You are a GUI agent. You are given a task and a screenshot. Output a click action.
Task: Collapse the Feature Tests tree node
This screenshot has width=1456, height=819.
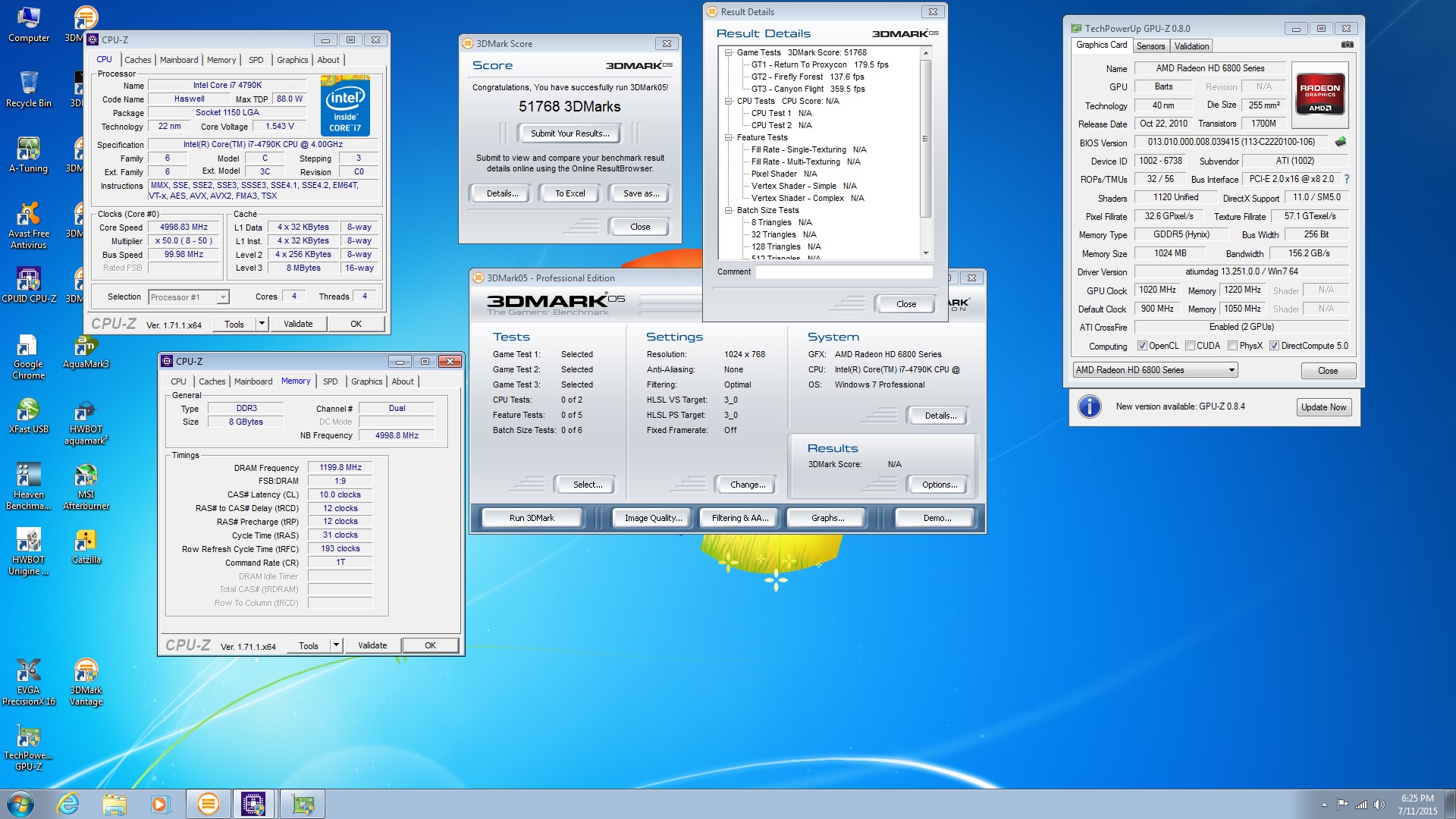coord(728,138)
